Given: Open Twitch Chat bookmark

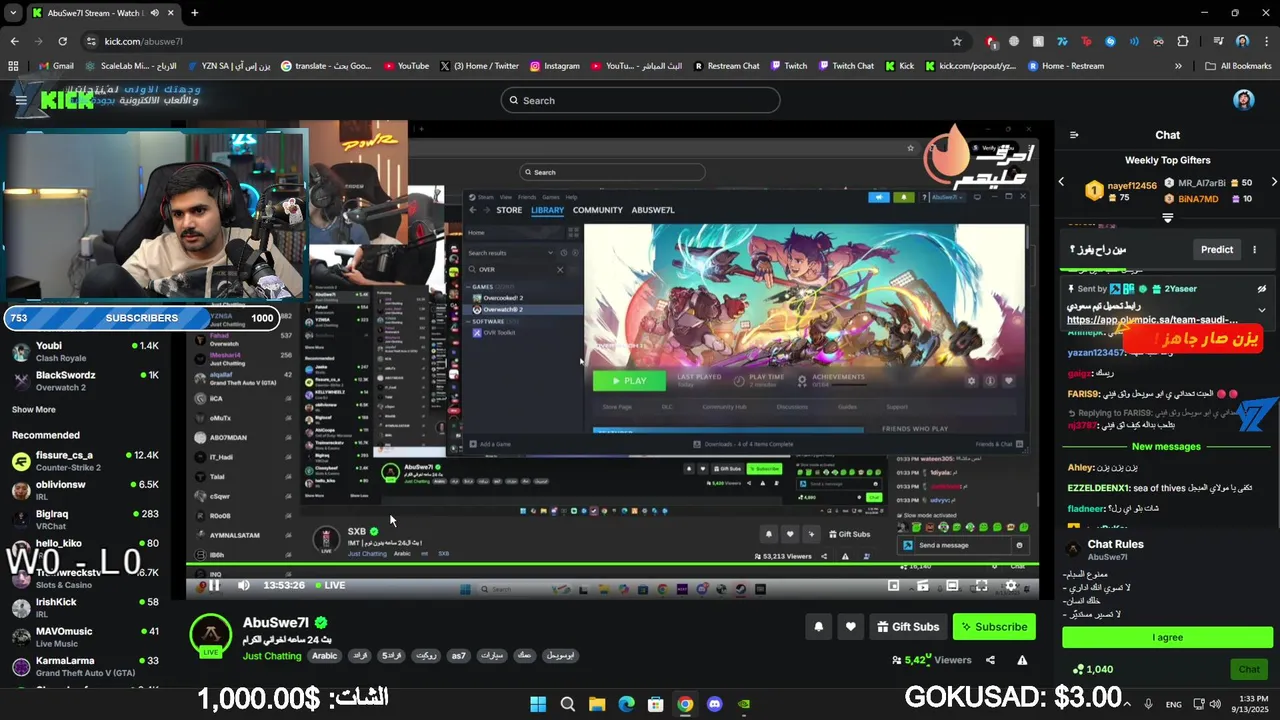Looking at the screenshot, I should pos(846,66).
